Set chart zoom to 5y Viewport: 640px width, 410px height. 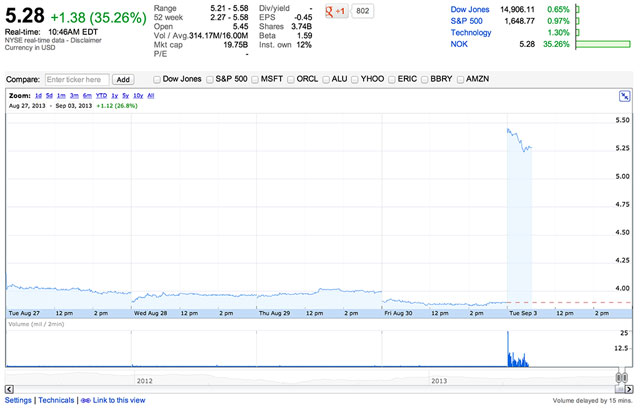[x=126, y=96]
